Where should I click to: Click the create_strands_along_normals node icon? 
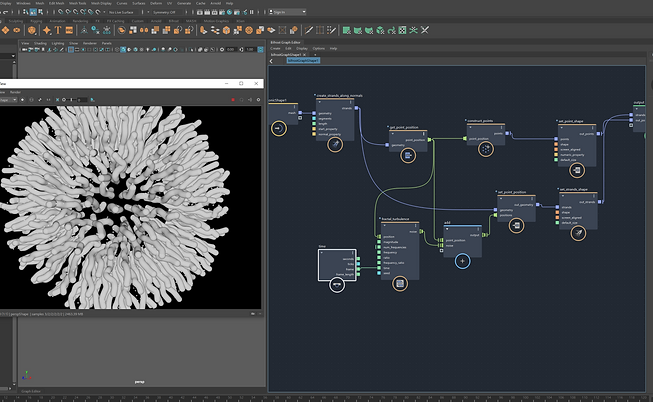coord(335,145)
